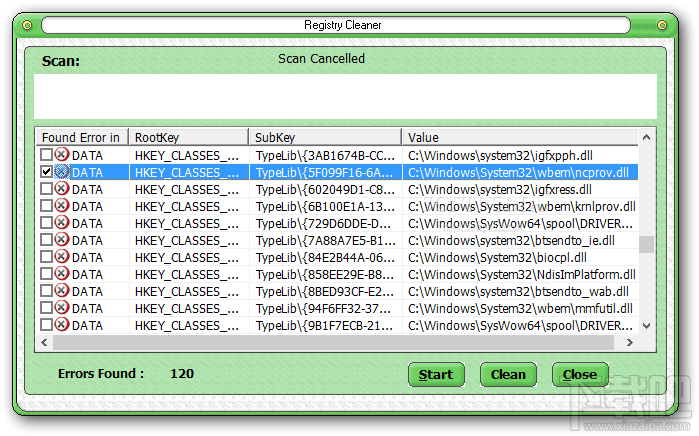699x436 pixels.
Task: Click the yellow round button left of the title bar
Action: pyautogui.click(x=27, y=25)
